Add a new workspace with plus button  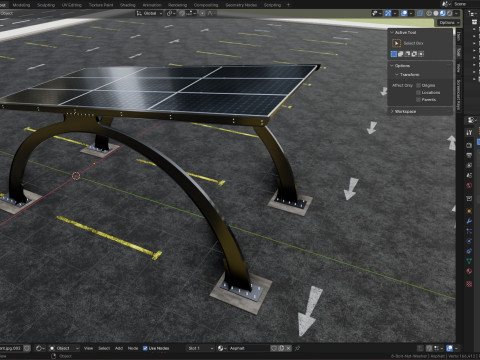coord(288,5)
